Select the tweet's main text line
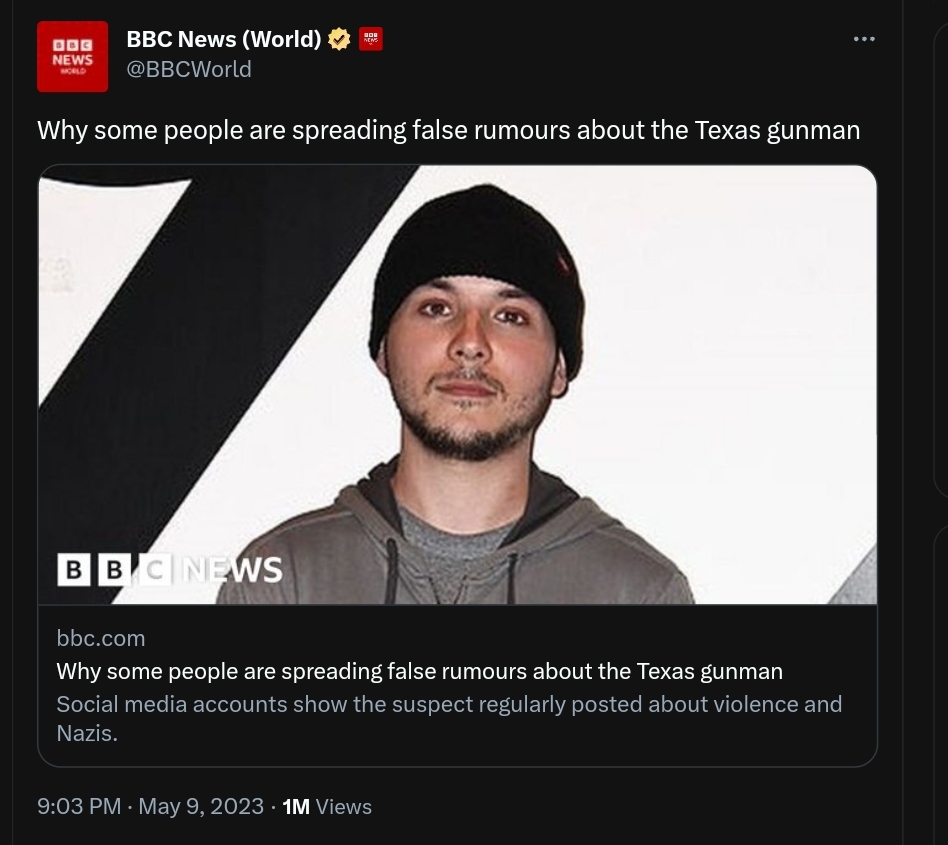948x845 pixels. click(448, 130)
